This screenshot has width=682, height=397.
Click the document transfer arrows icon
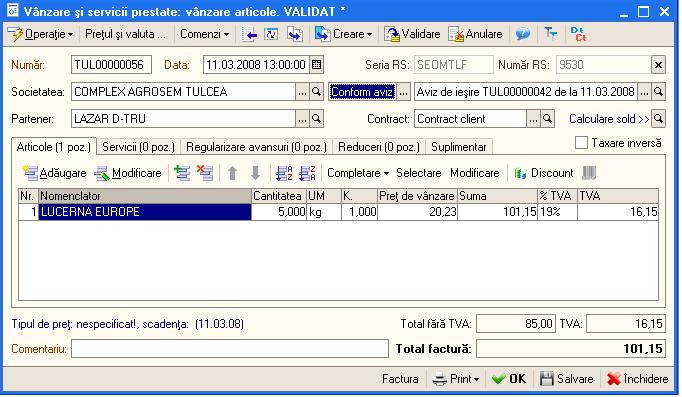point(295,34)
